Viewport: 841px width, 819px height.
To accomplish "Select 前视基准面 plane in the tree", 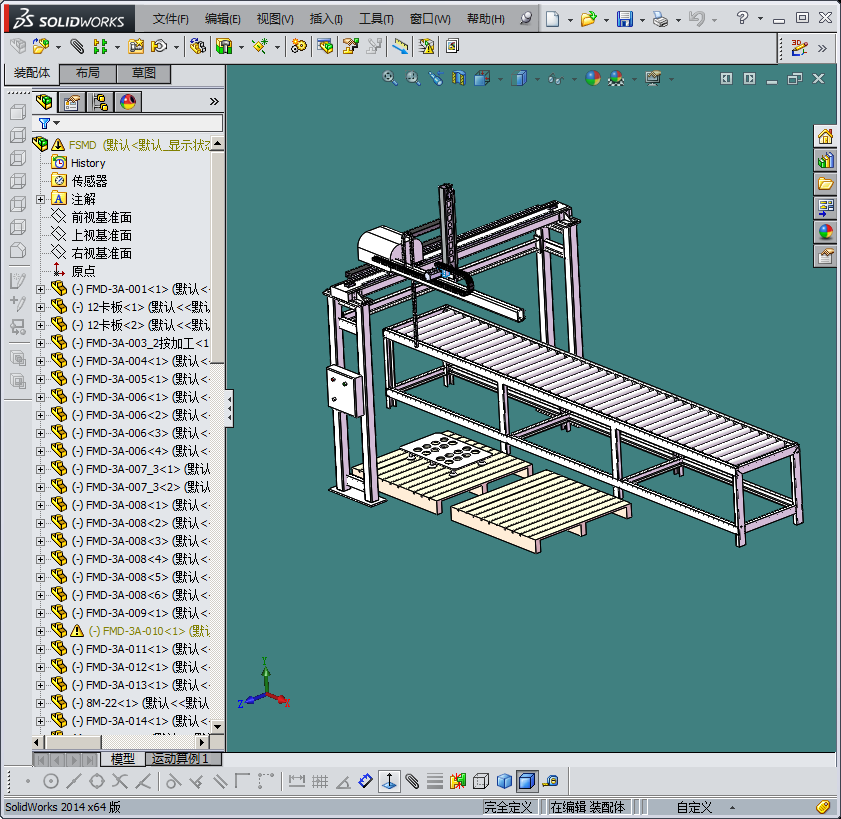I will pos(101,217).
